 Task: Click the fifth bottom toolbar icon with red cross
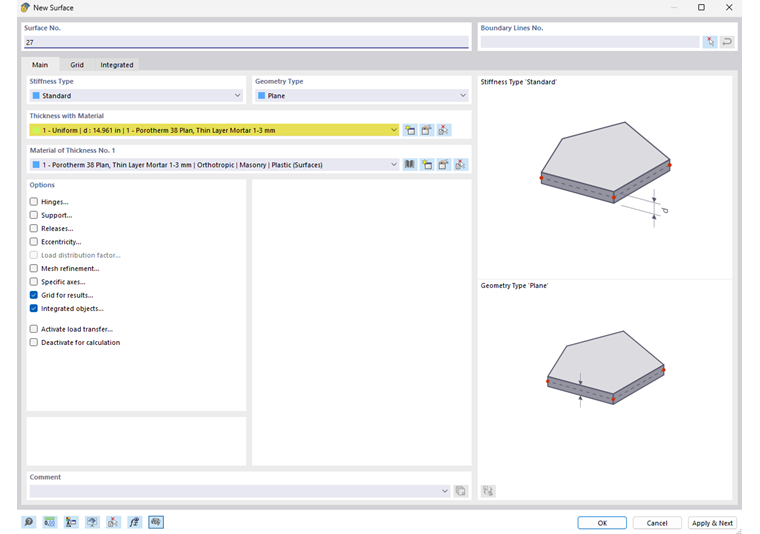[113, 522]
